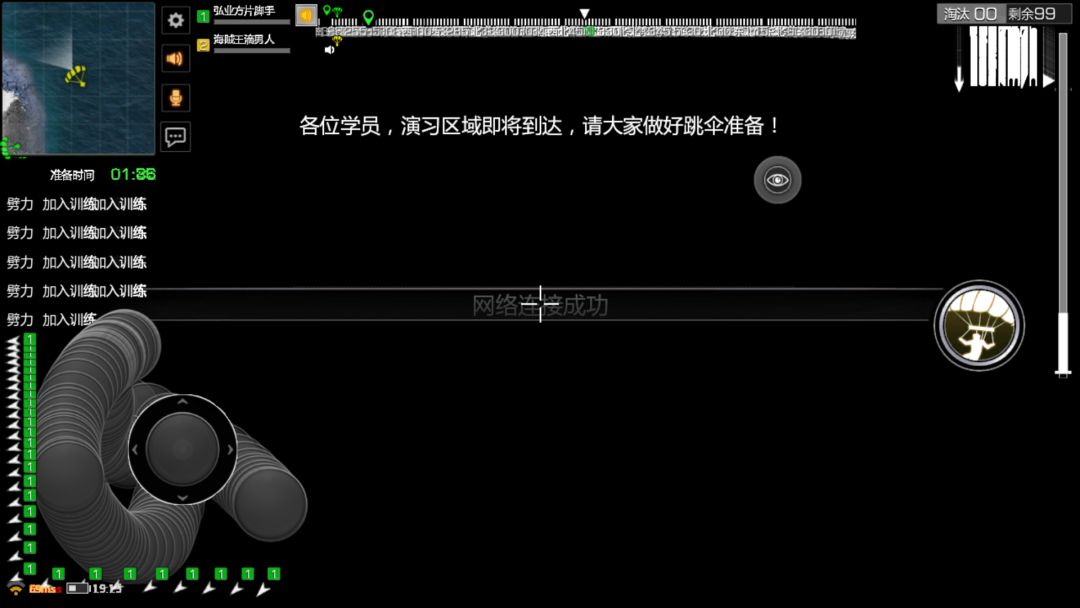Image resolution: width=1080 pixels, height=608 pixels.
Task: Click the small white speaker icon under compass
Action: coord(329,50)
